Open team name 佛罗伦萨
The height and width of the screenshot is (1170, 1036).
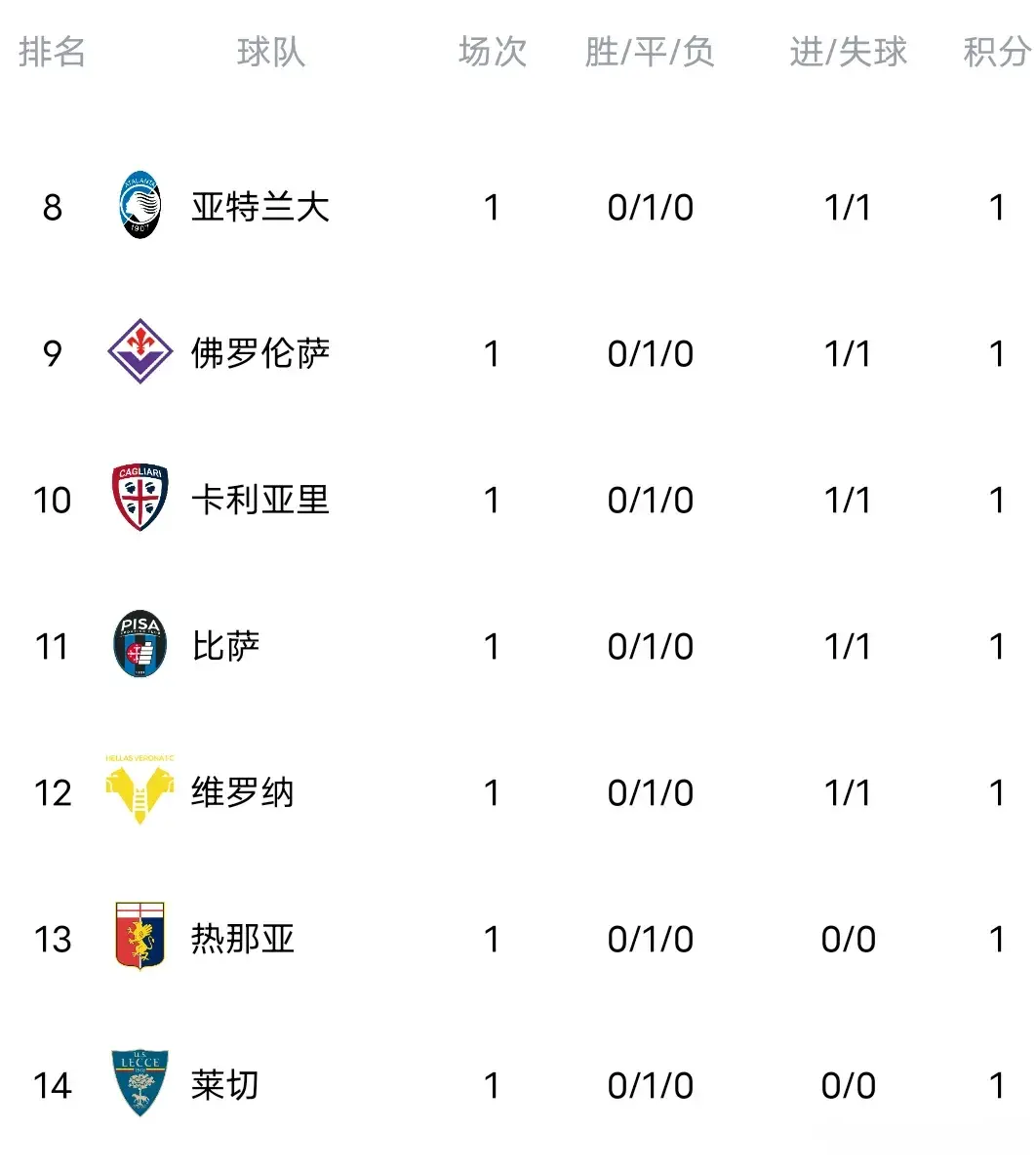[x=260, y=353]
